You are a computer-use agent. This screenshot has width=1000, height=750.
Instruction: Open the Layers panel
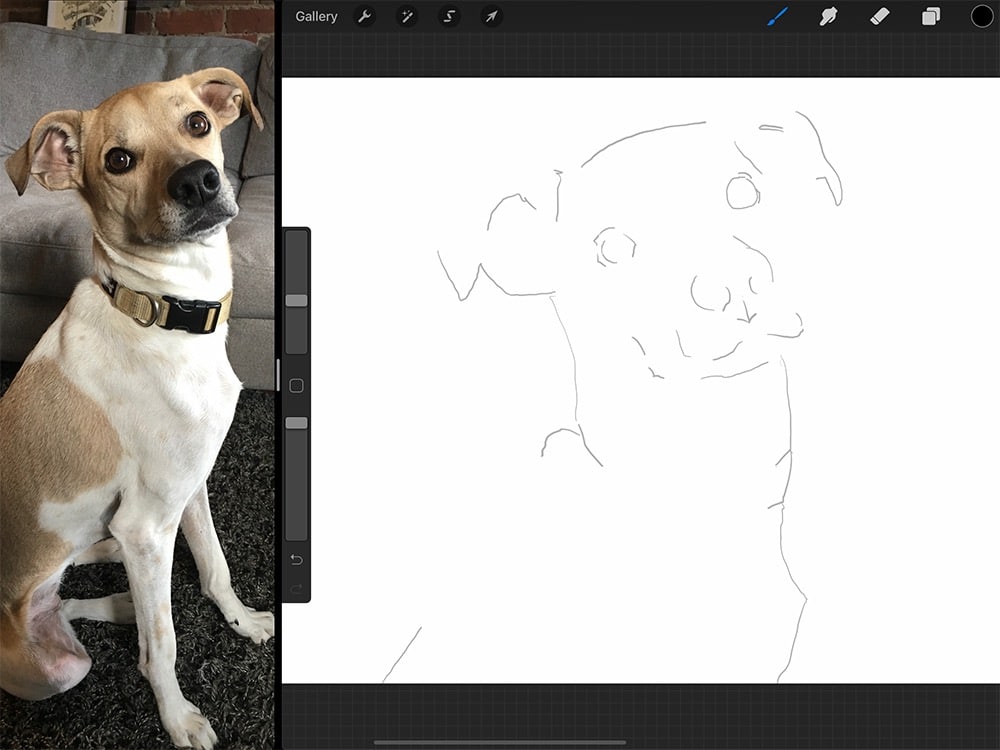pos(930,17)
